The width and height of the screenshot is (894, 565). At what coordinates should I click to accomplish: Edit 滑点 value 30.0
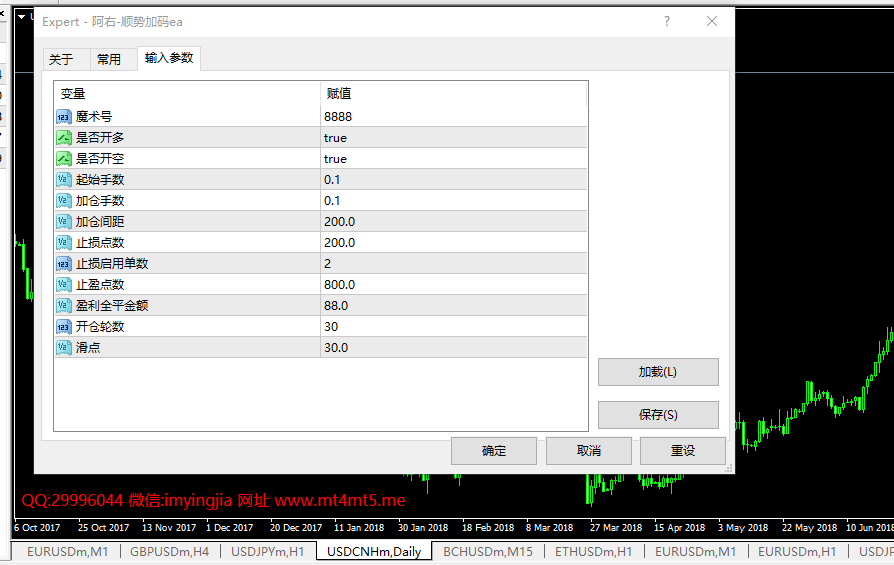pyautogui.click(x=454, y=348)
